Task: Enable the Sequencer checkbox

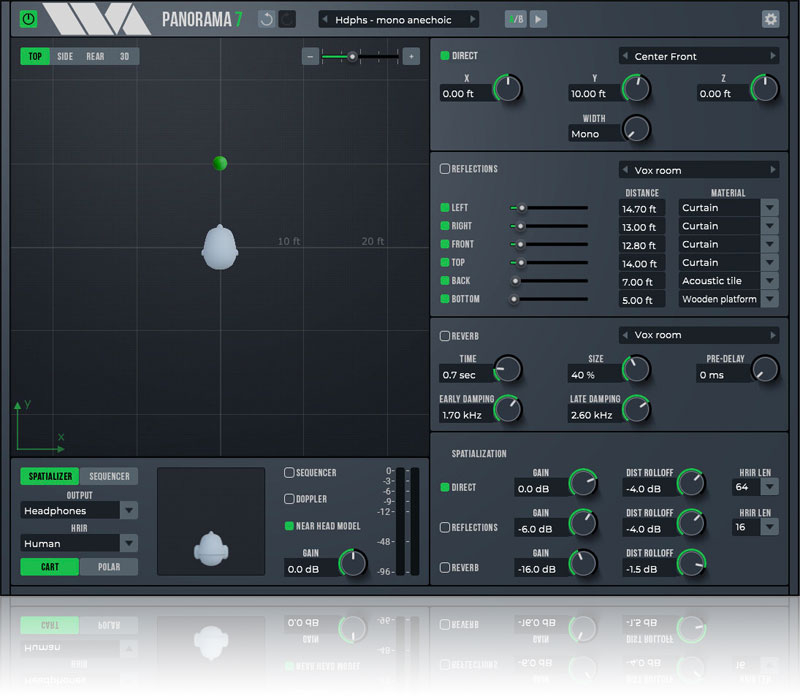Action: pos(289,473)
